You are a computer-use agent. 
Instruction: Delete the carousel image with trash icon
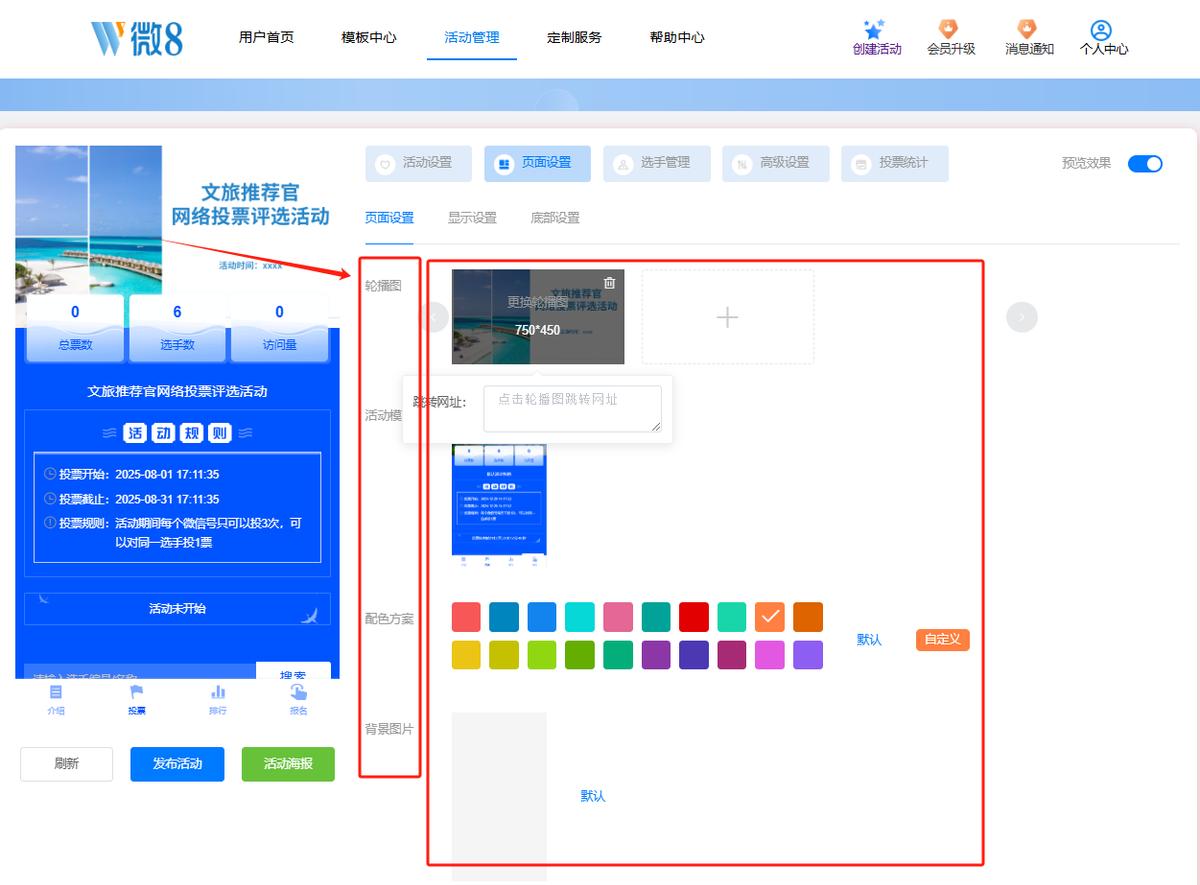pyautogui.click(x=610, y=283)
